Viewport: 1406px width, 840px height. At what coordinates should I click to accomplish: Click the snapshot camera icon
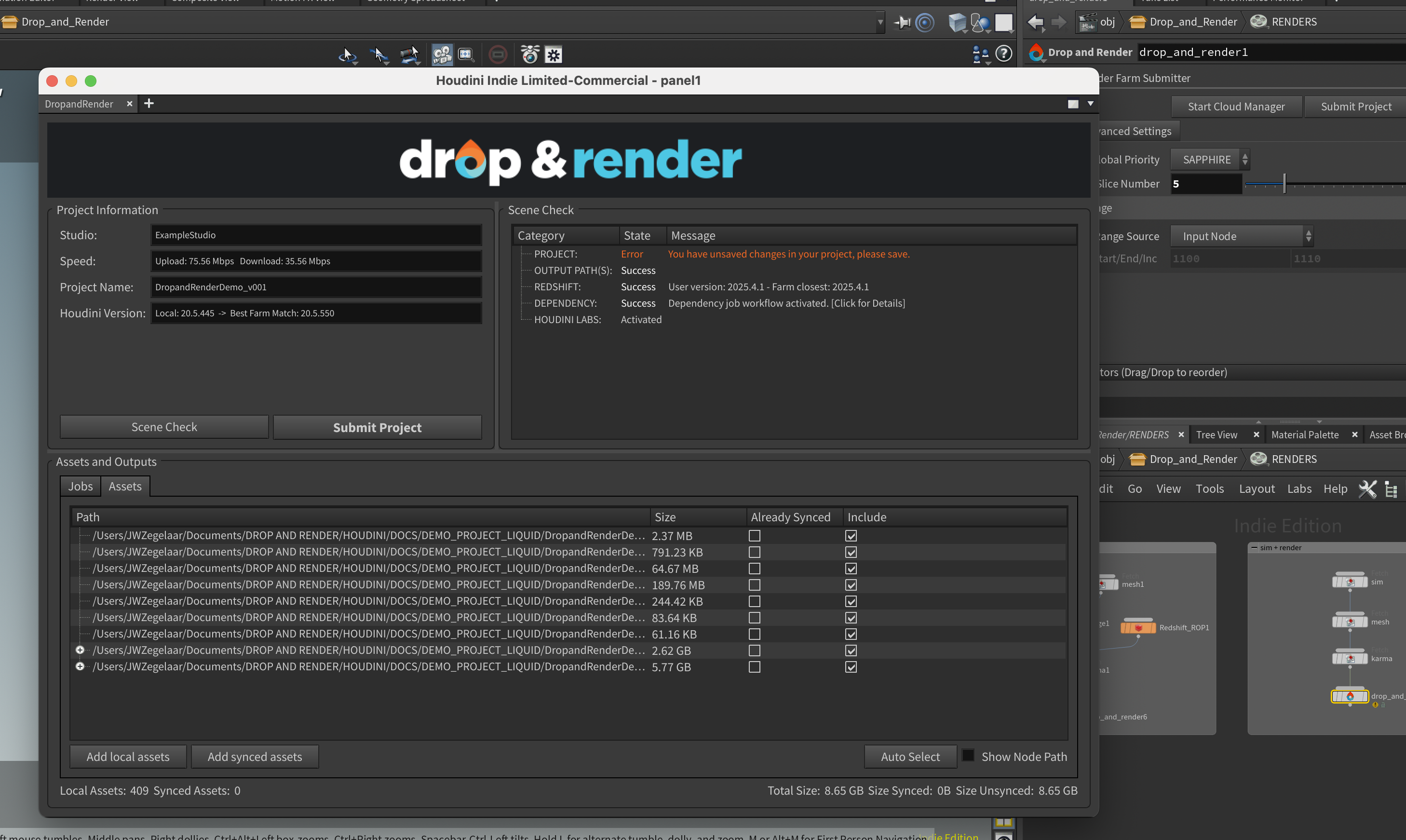click(x=530, y=55)
